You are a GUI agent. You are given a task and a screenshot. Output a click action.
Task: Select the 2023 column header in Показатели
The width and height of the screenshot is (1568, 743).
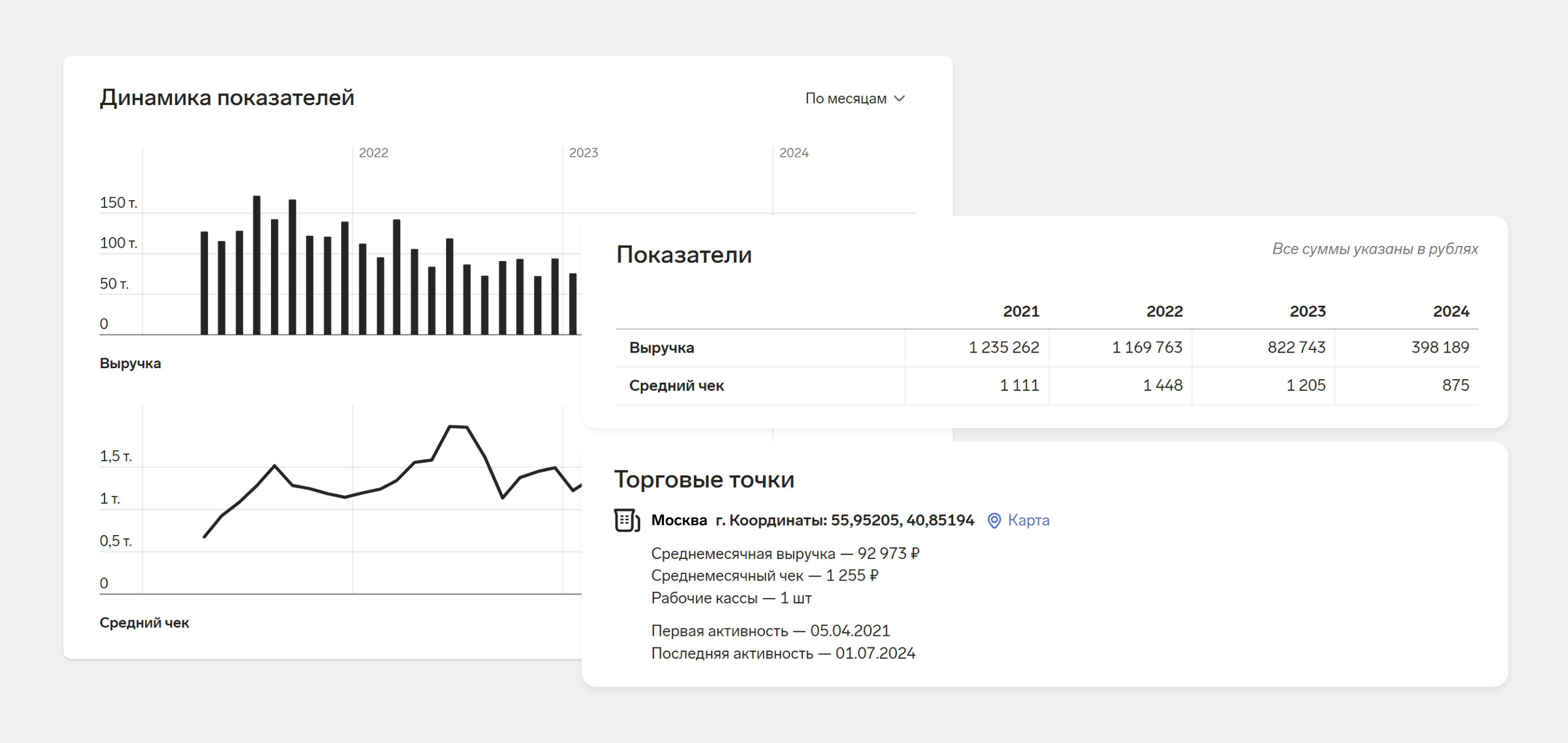pos(1308,312)
